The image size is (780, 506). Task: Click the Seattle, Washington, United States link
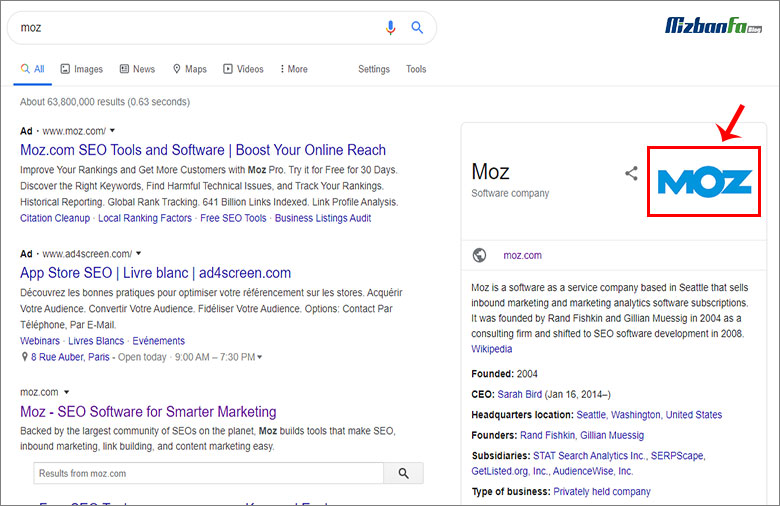coord(649,414)
